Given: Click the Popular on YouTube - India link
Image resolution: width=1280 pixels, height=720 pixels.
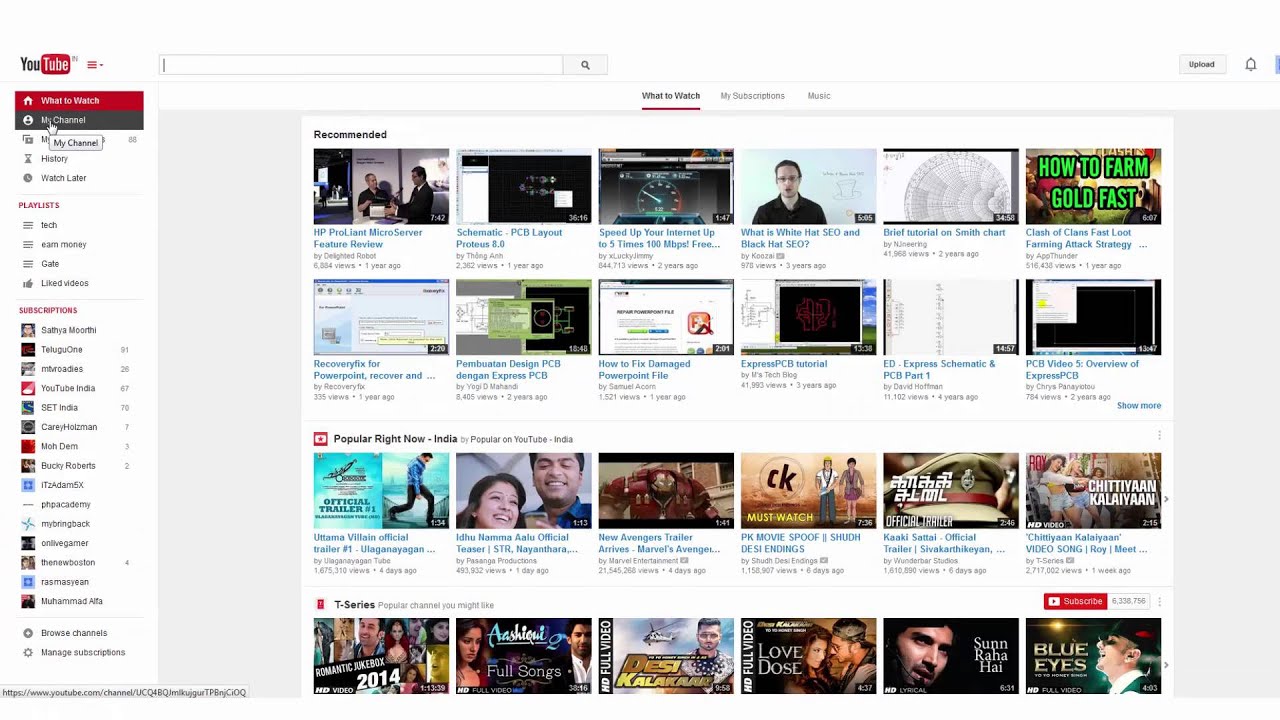Looking at the screenshot, I should 521,440.
